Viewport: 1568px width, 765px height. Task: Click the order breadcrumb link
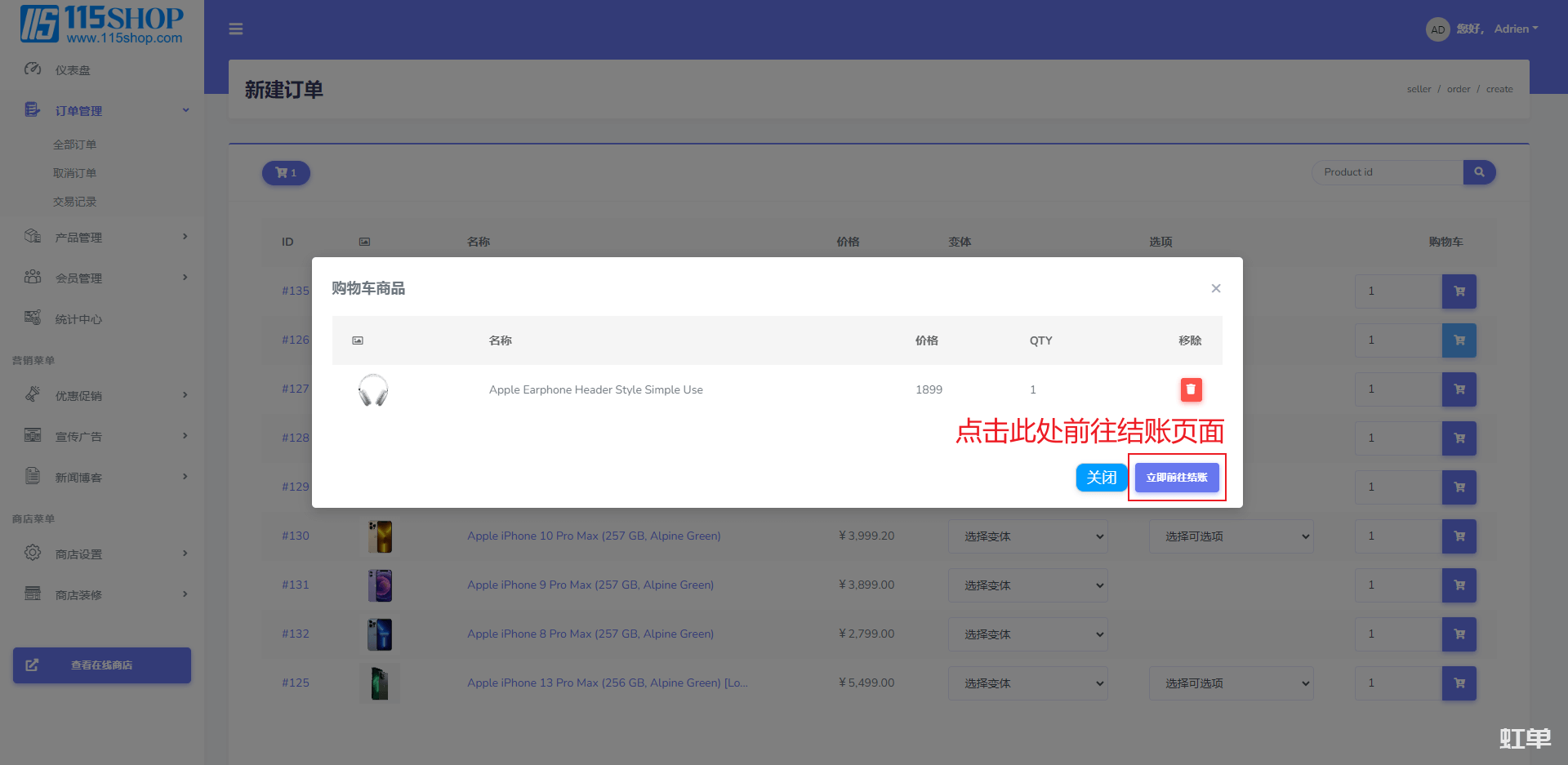pos(1459,89)
